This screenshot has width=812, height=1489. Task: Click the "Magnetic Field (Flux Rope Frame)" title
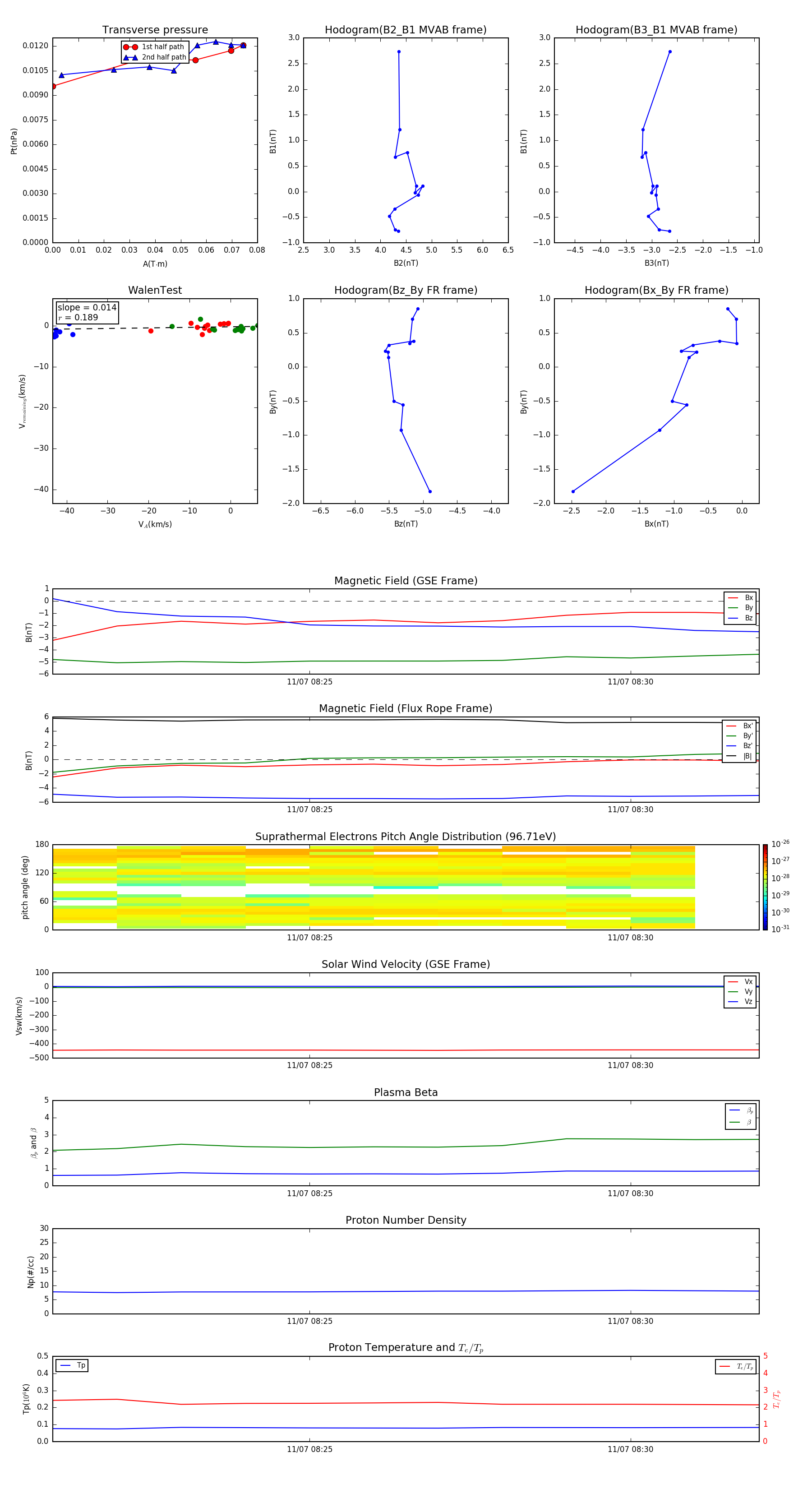[x=406, y=709]
